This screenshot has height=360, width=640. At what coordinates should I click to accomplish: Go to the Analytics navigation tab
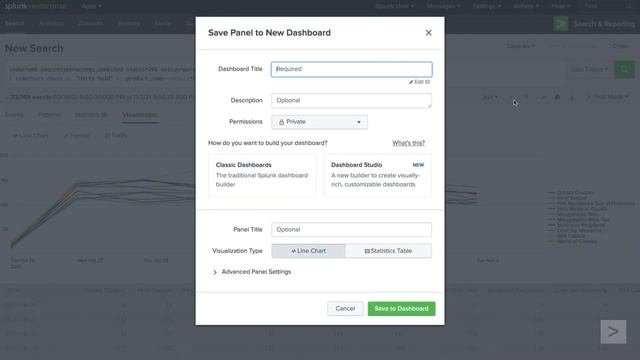point(51,23)
